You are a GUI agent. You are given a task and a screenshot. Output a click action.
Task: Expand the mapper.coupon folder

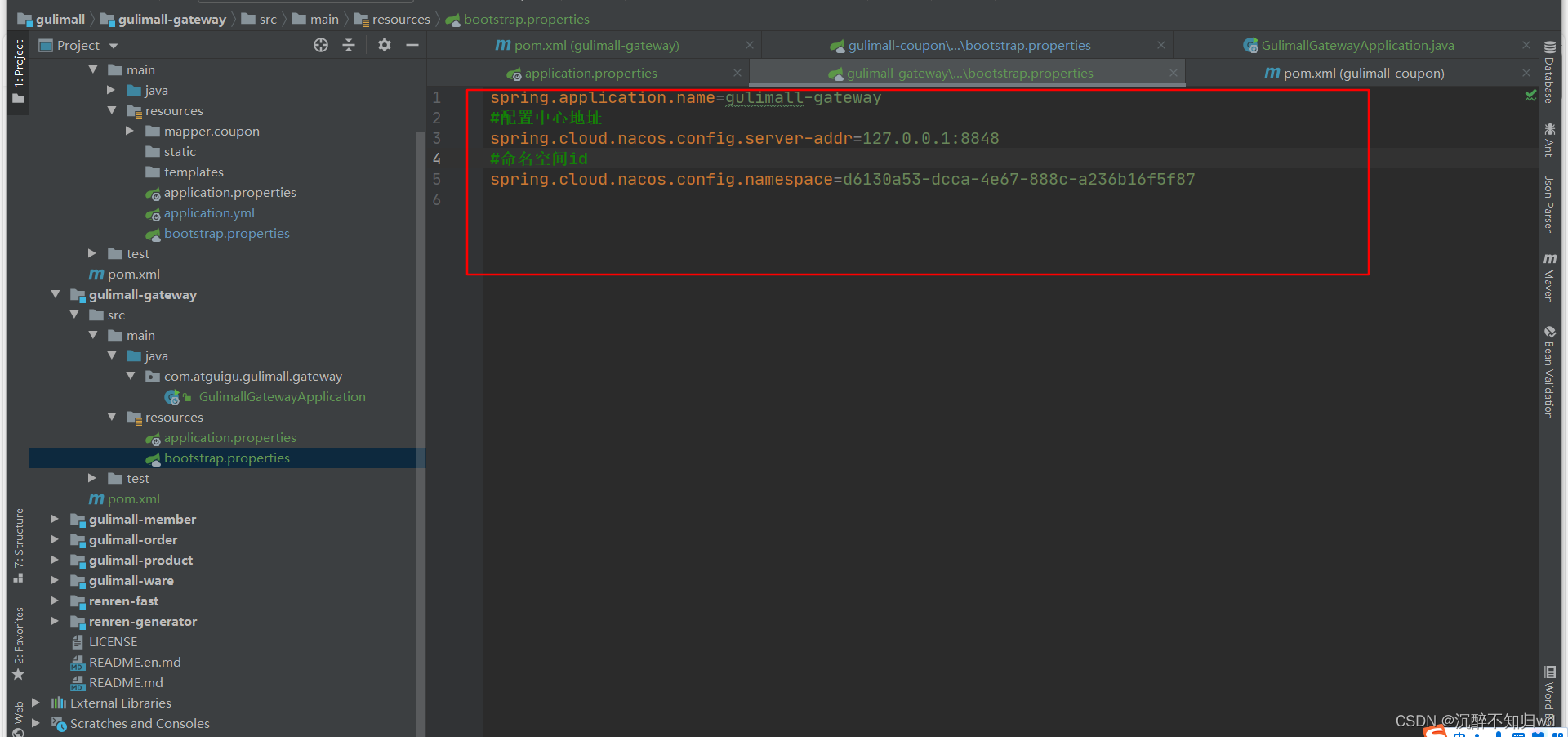click(130, 131)
